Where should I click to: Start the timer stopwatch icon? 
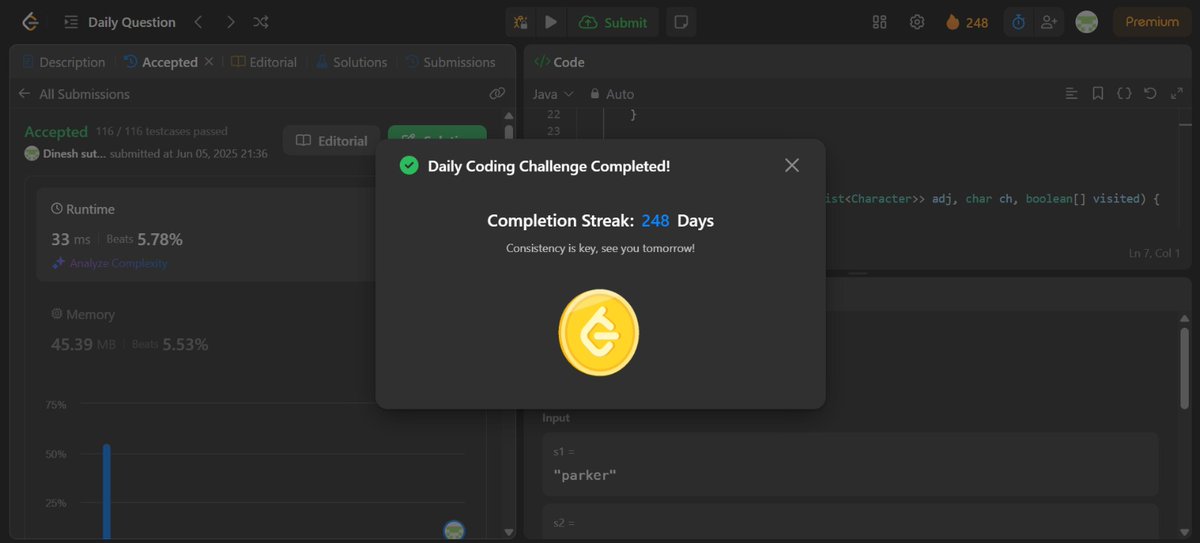click(x=1018, y=22)
